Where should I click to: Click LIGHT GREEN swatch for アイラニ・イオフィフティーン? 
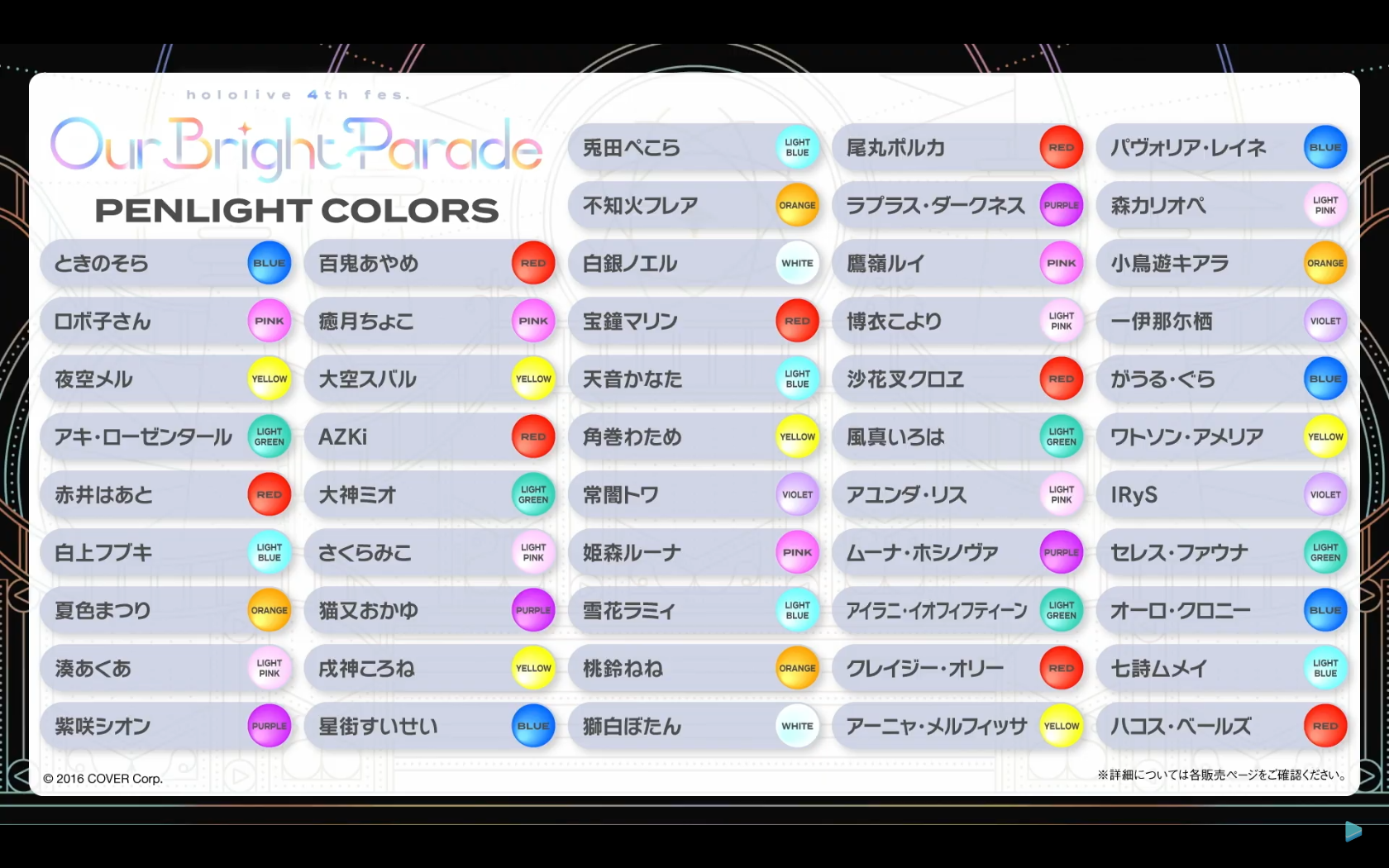point(1062,610)
